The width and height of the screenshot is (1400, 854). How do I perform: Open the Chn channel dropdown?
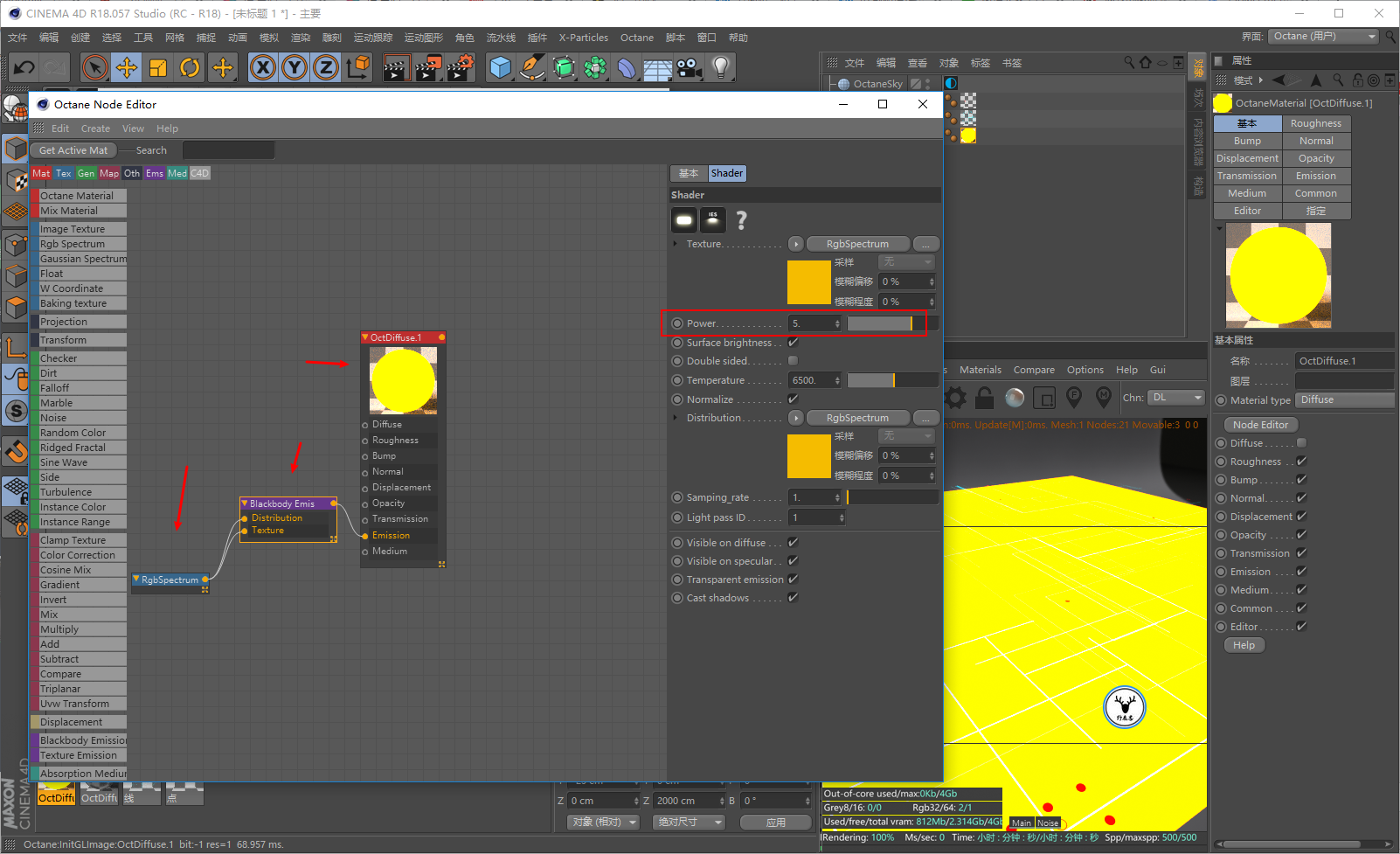[1175, 398]
